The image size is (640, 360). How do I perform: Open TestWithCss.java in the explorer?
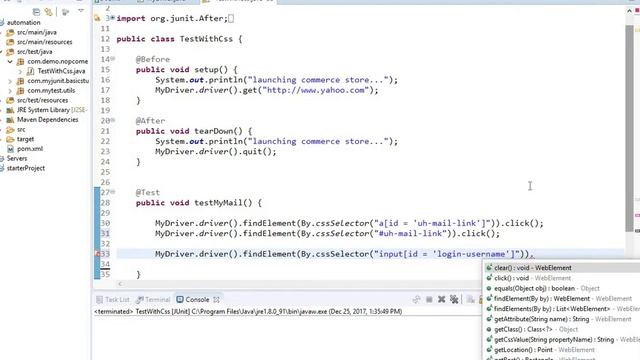61,71
